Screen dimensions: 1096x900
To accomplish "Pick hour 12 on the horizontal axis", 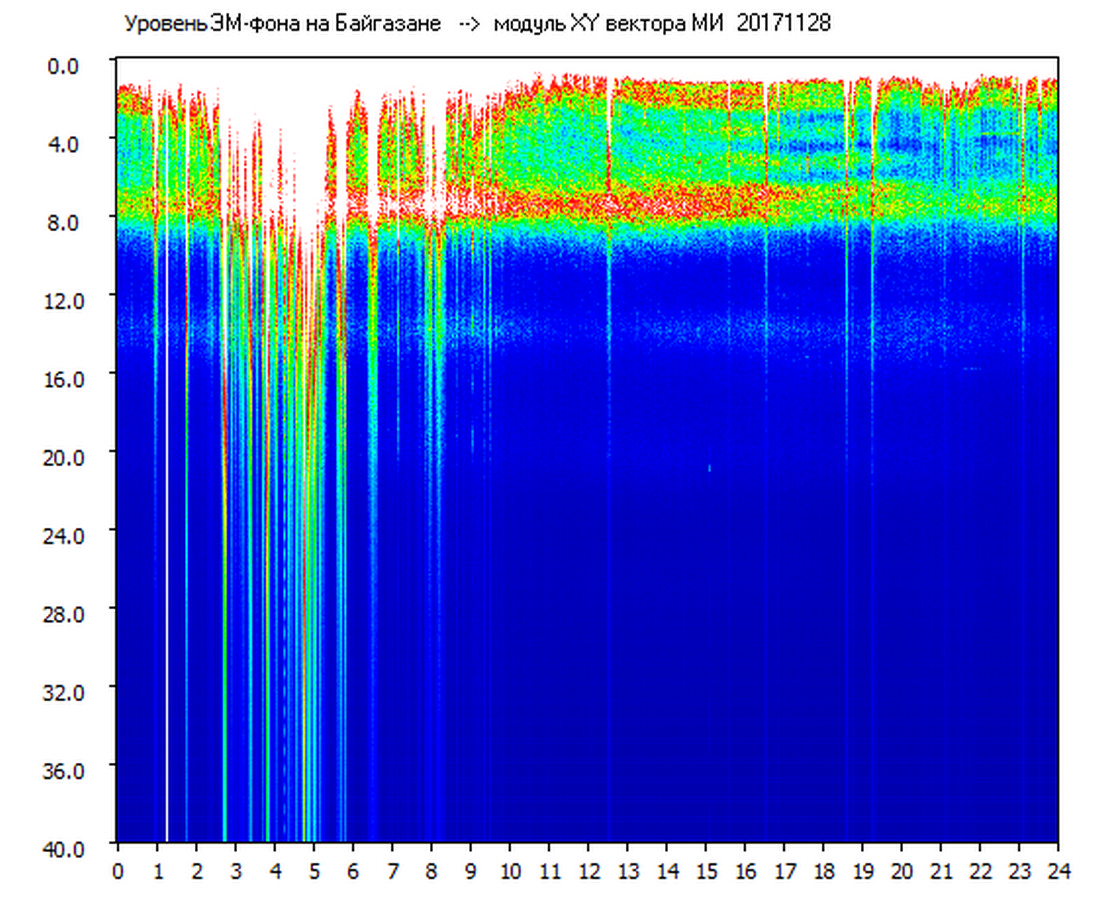I will (x=588, y=871).
